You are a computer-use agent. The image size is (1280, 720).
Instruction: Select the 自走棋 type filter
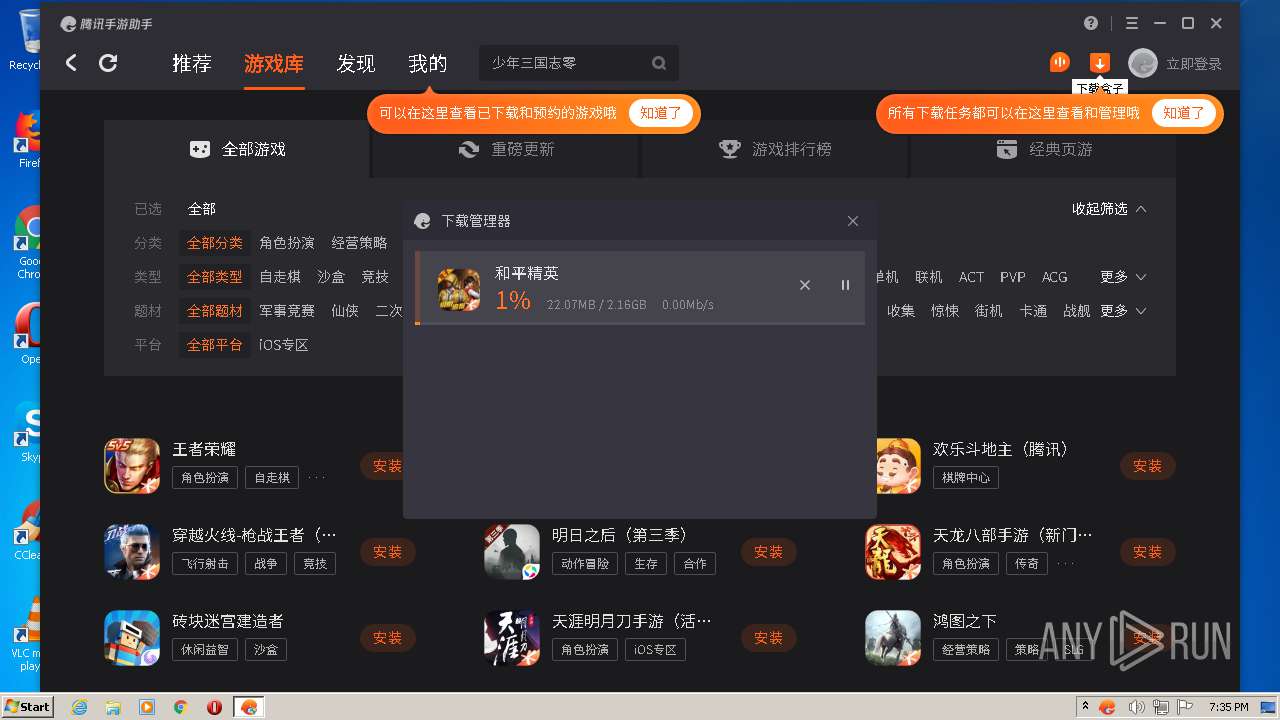pyautogui.click(x=280, y=277)
